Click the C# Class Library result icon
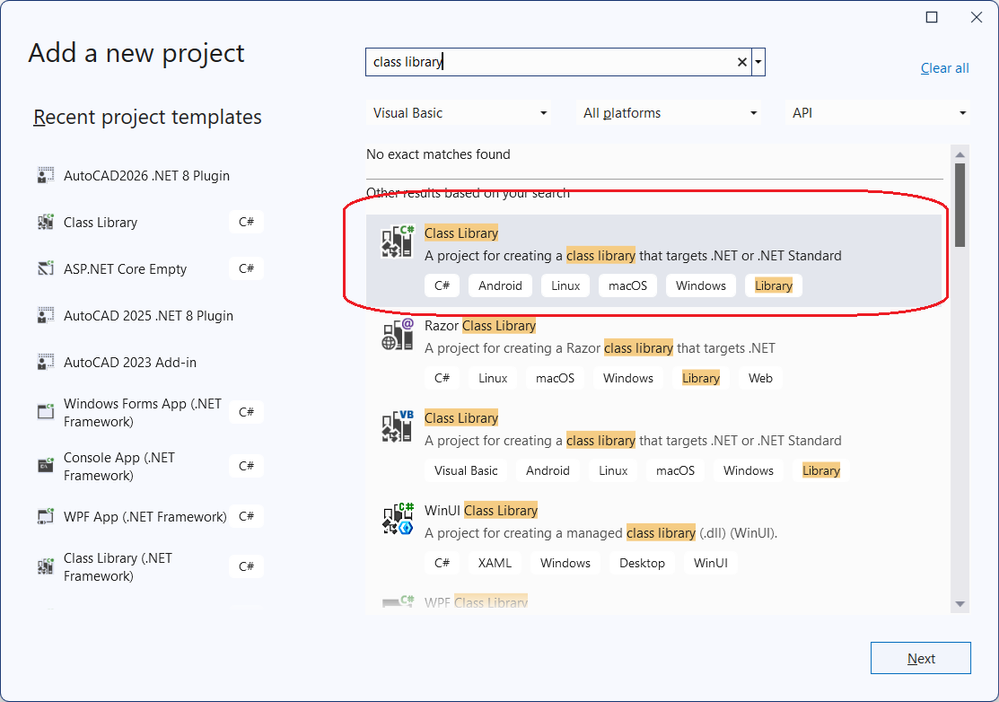 point(398,241)
